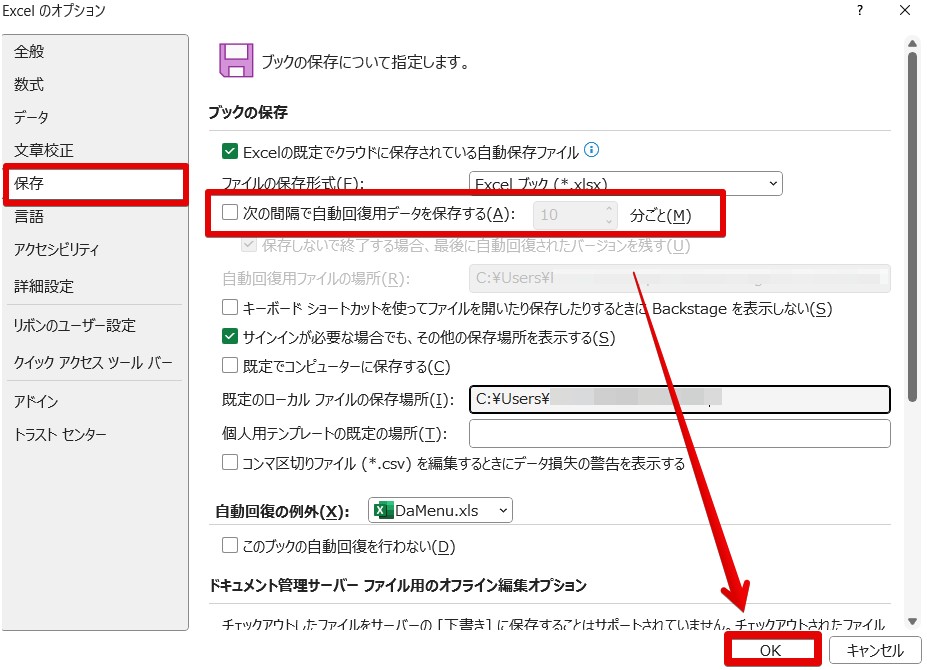Click the scrollbar down arrow
The height and width of the screenshot is (670, 927).
coord(913,621)
